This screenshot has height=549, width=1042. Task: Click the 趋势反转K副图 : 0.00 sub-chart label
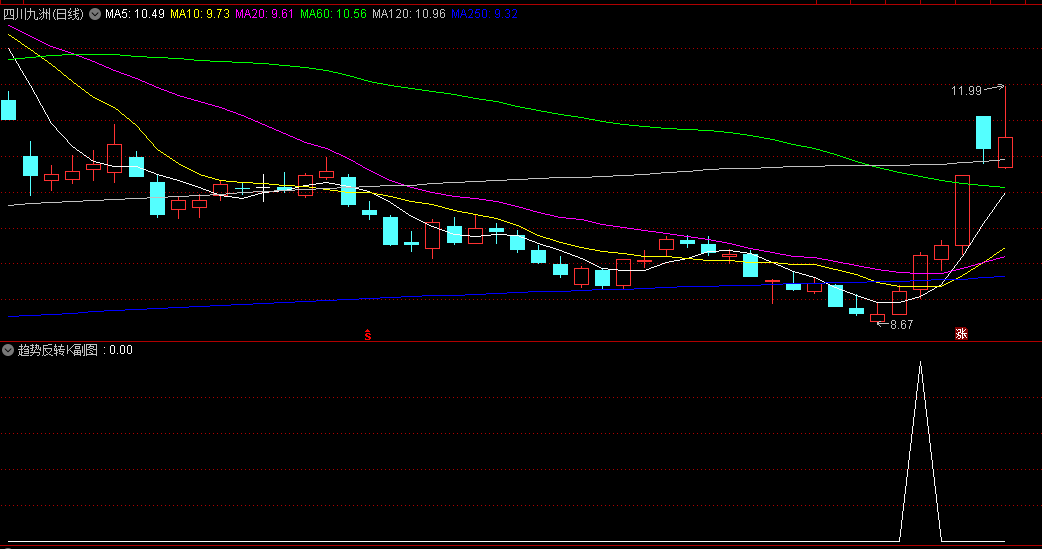point(75,350)
